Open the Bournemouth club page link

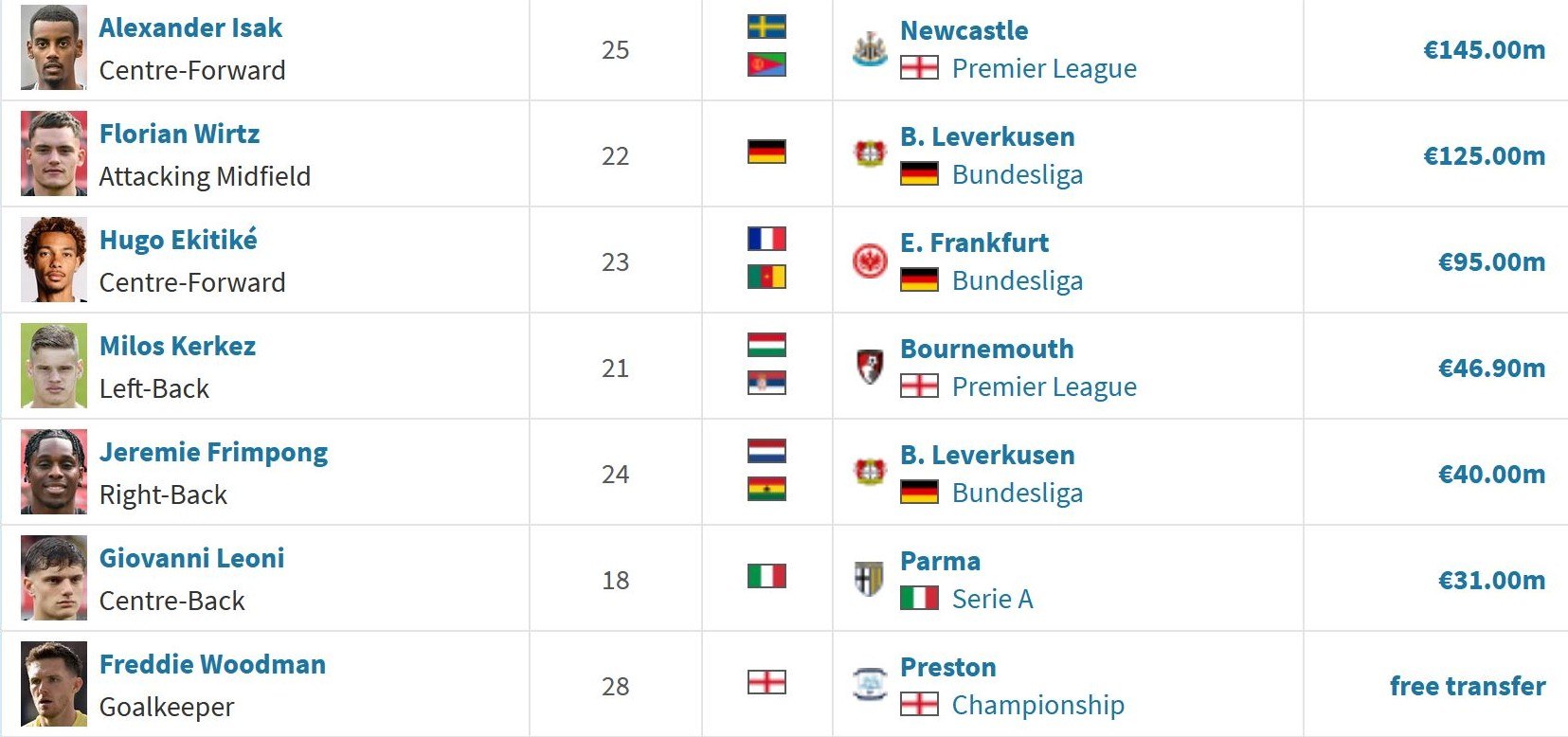986,349
